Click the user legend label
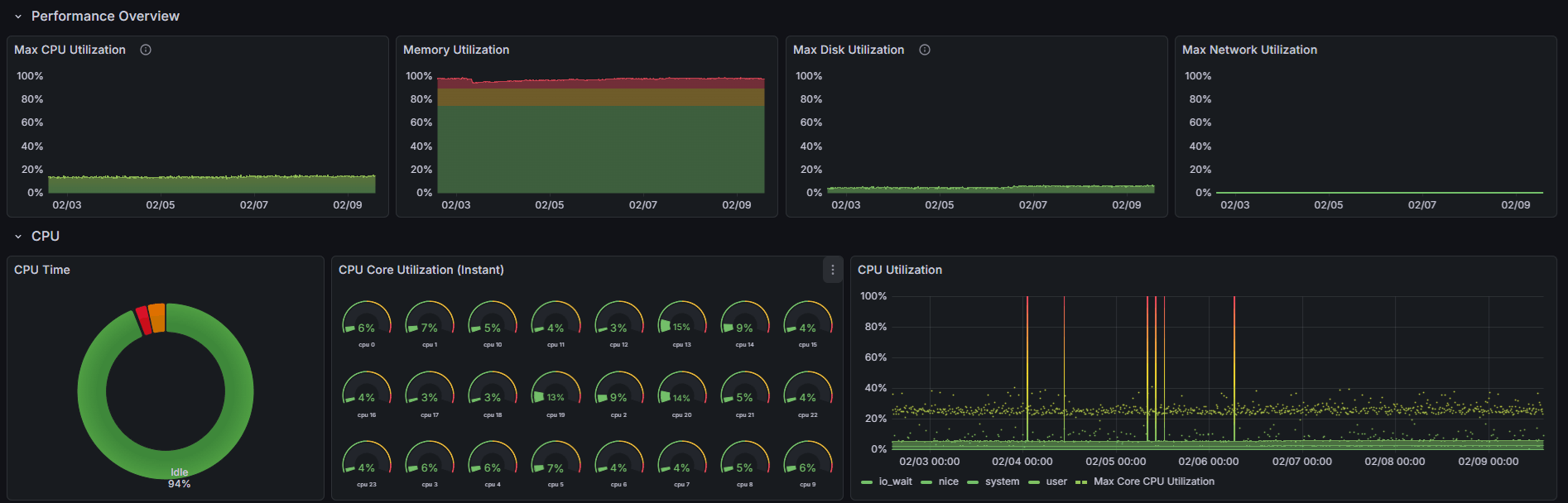This screenshot has width=1568, height=503. tap(1056, 481)
